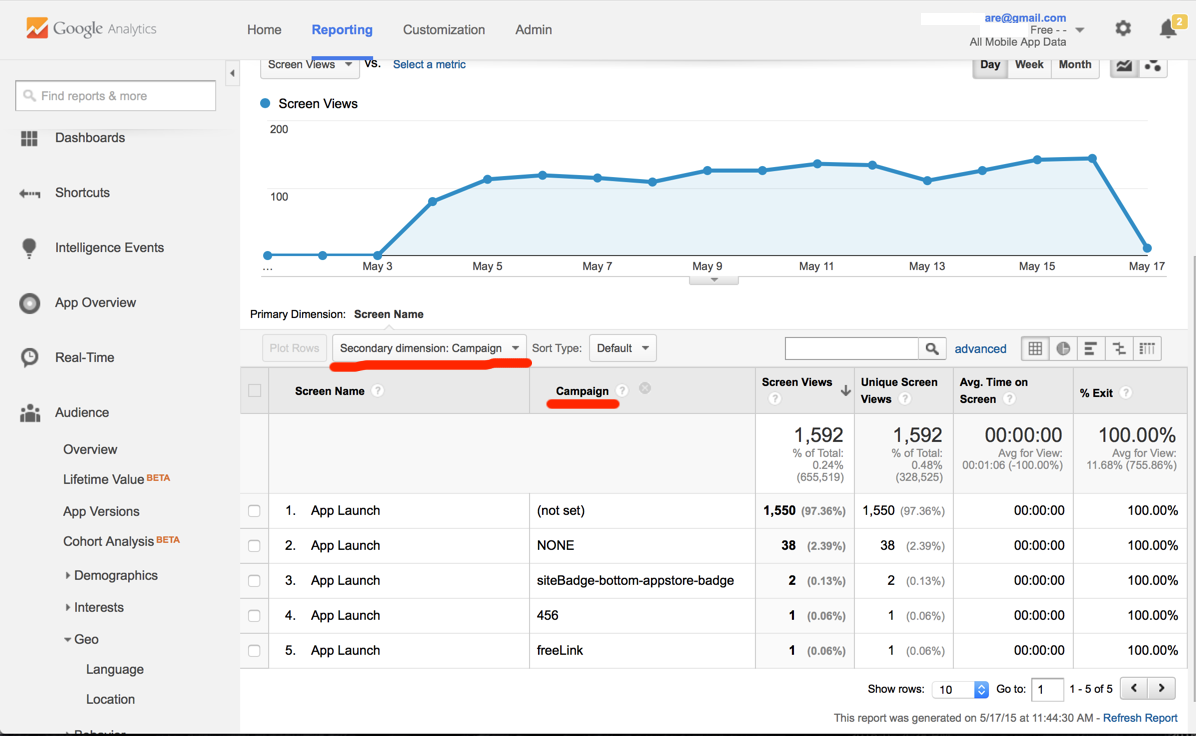Image resolution: width=1196 pixels, height=736 pixels.
Task: Remove the Campaign secondary dimension
Action: (x=645, y=388)
